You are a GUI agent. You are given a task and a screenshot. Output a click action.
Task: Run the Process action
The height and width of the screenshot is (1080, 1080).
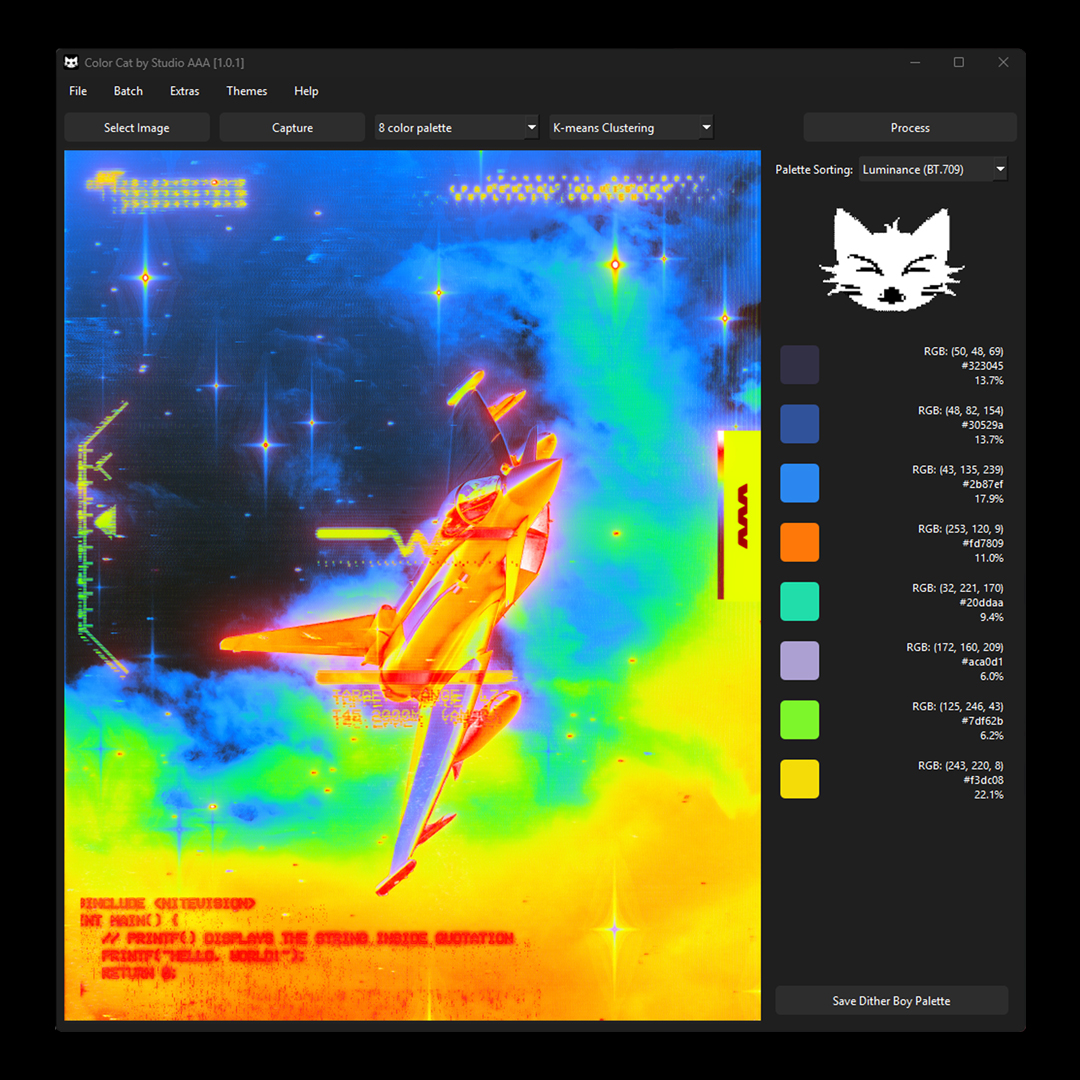(909, 127)
